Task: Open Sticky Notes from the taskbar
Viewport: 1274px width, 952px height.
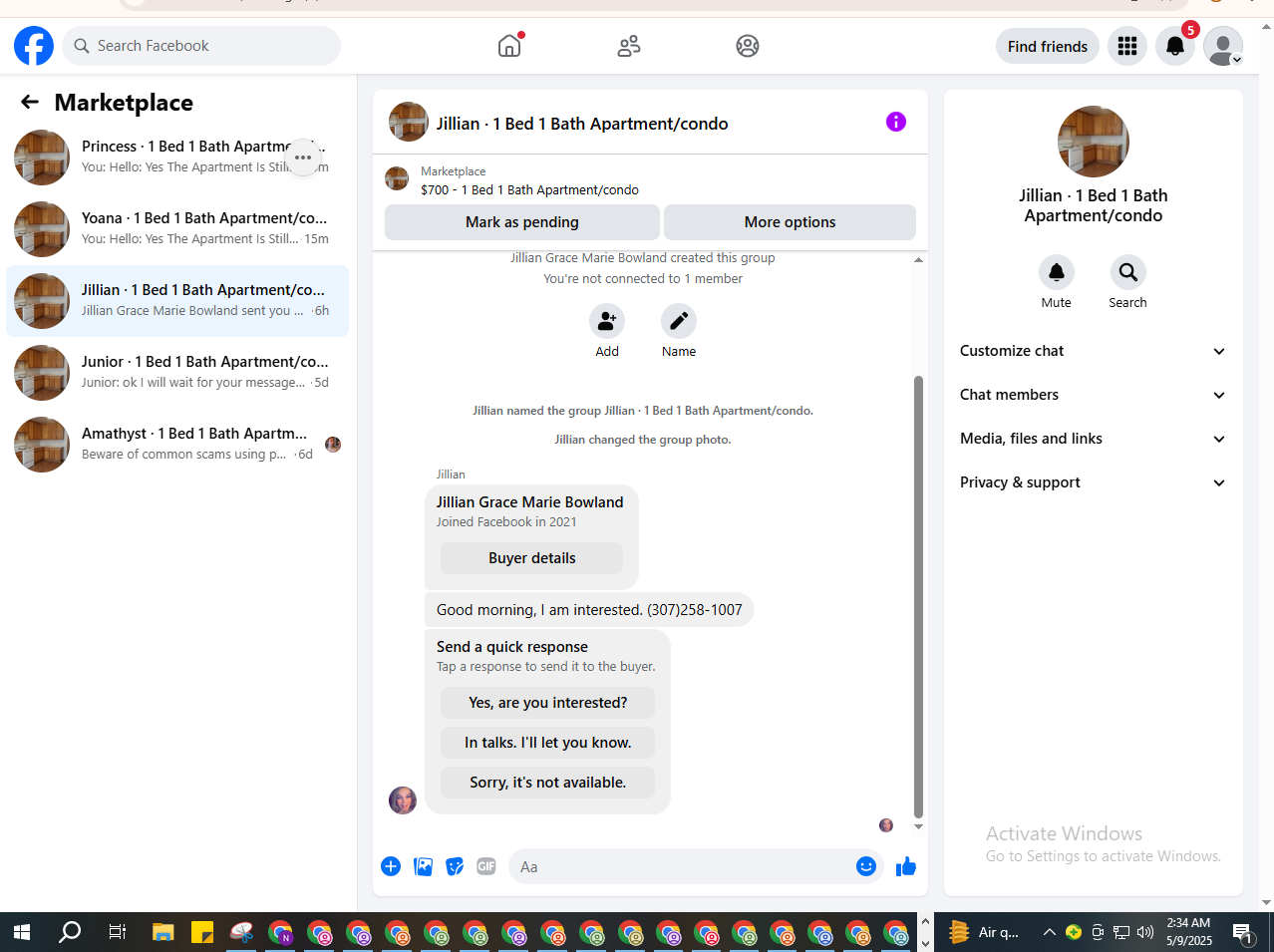Action: pos(202,932)
